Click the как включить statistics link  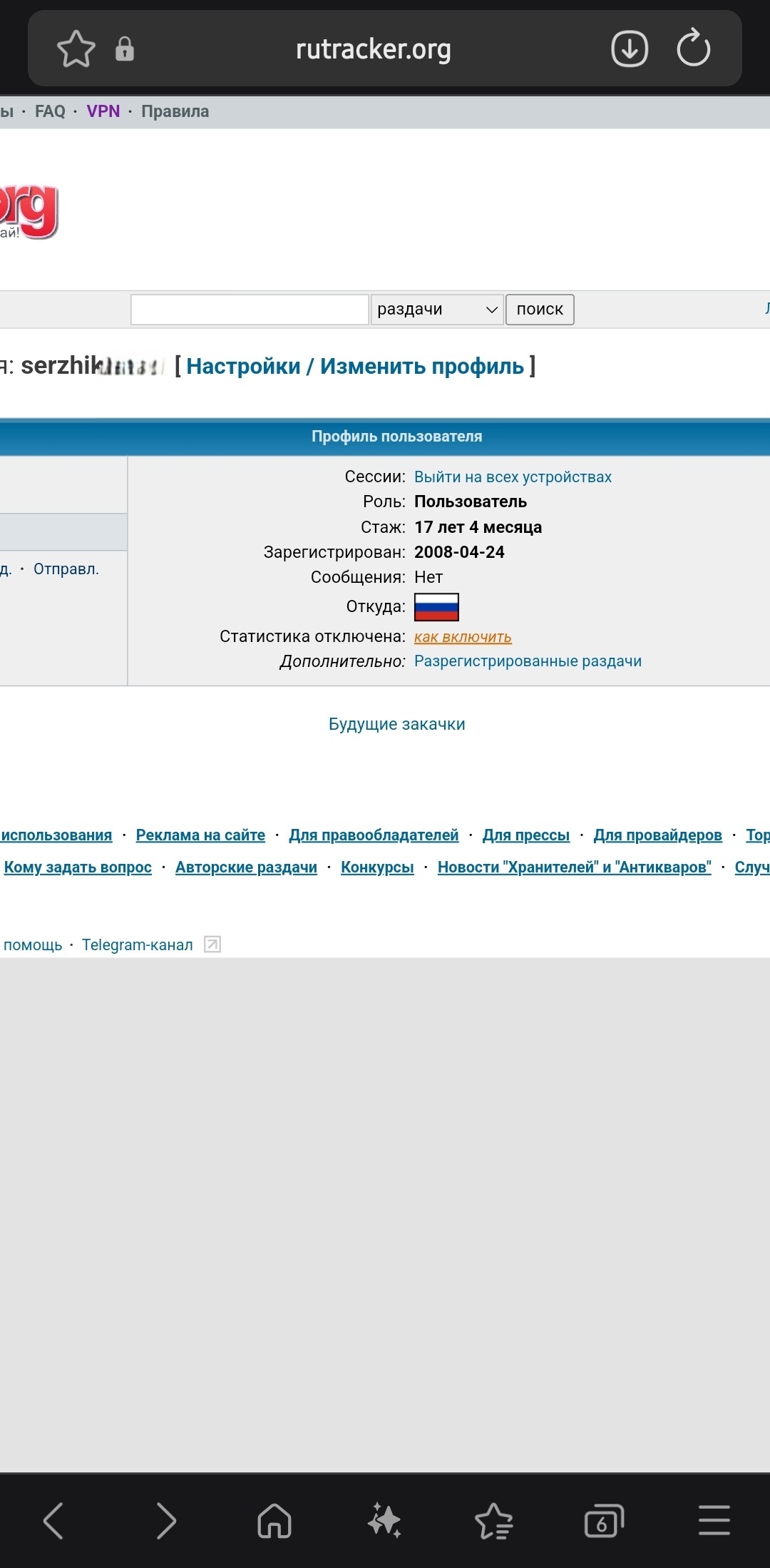point(463,637)
